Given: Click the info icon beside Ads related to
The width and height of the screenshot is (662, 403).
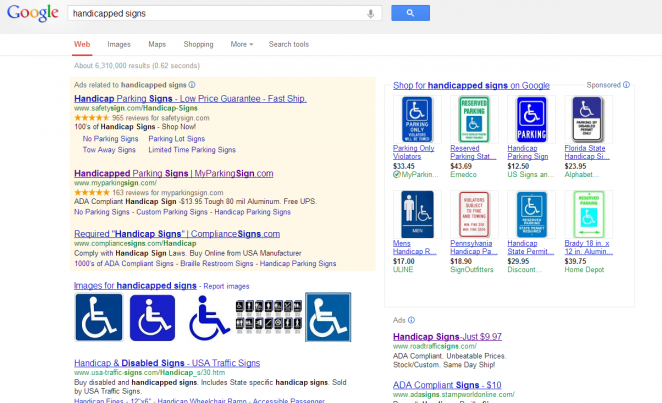Looking at the screenshot, I should pyautogui.click(x=192, y=85).
